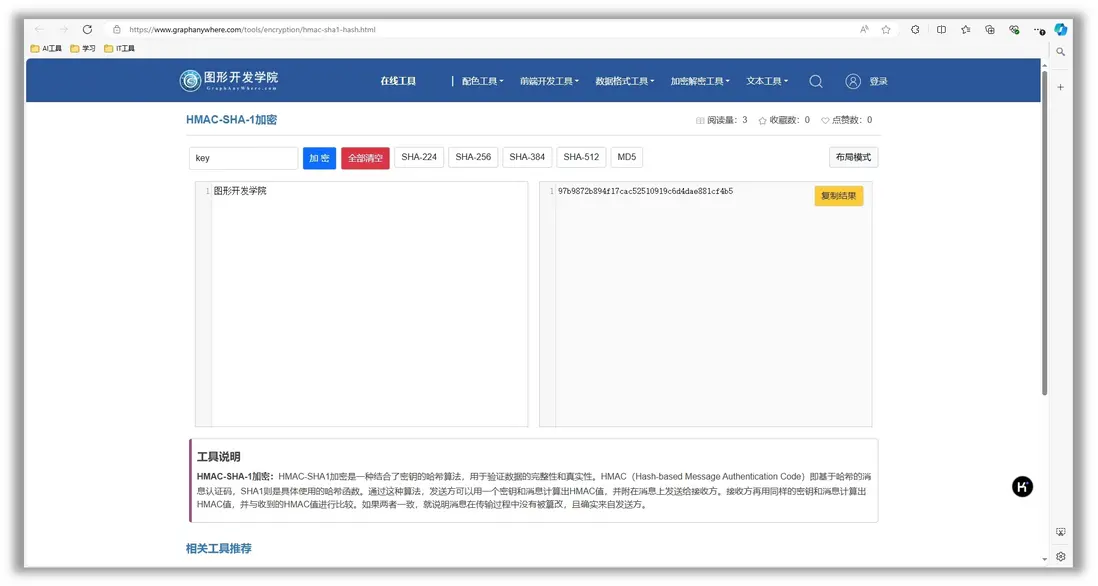Click the 布局模式 layout mode button
The width and height of the screenshot is (1098, 586).
pyautogui.click(x=853, y=157)
